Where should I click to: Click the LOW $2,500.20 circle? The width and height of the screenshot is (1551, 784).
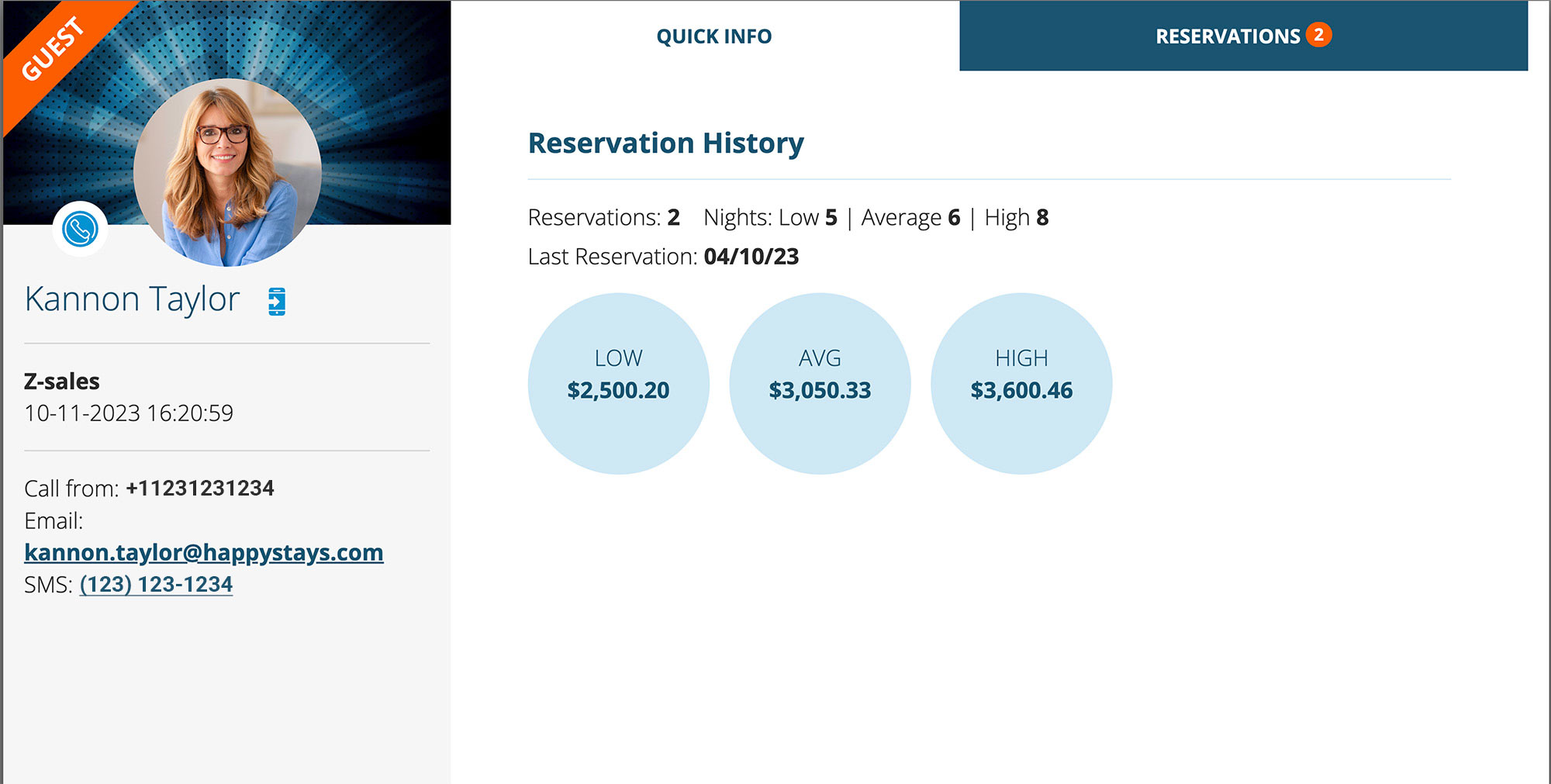point(618,383)
